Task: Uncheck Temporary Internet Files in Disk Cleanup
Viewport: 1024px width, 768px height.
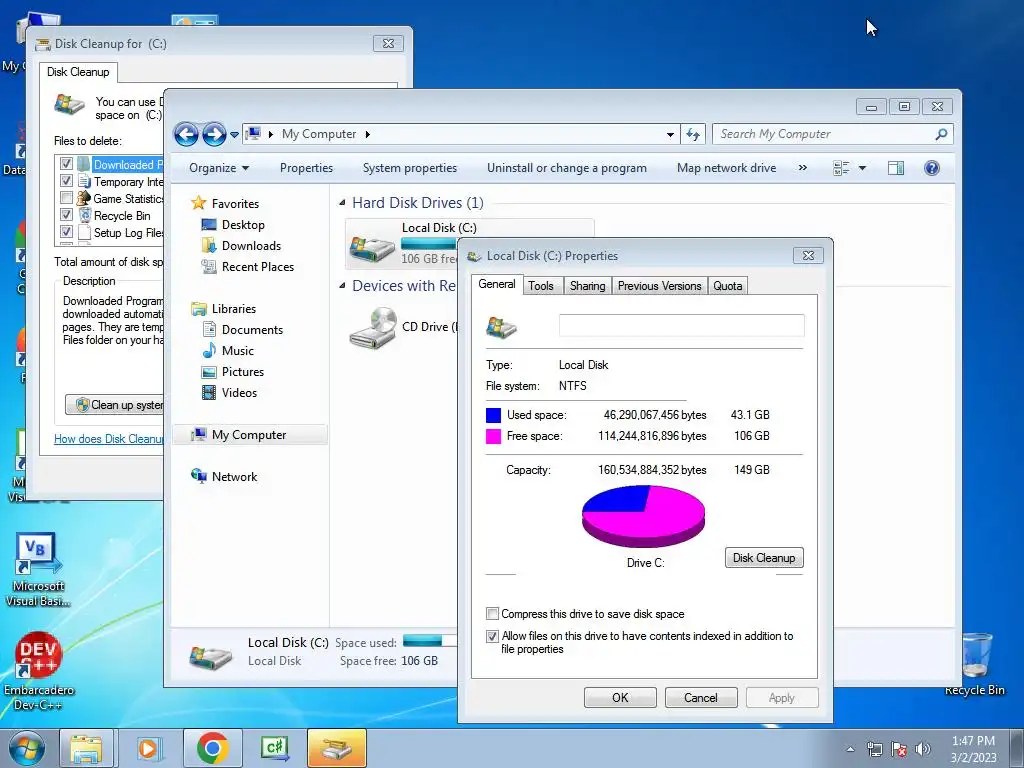Action: [x=66, y=180]
